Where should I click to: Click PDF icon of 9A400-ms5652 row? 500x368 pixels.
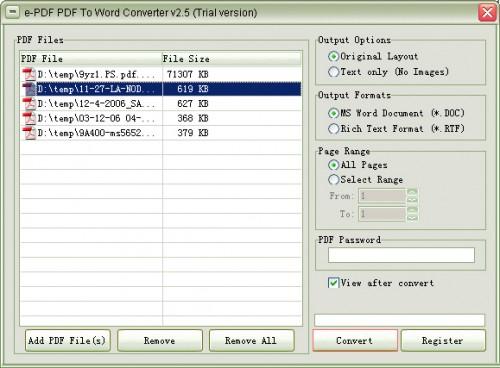pyautogui.click(x=29, y=133)
